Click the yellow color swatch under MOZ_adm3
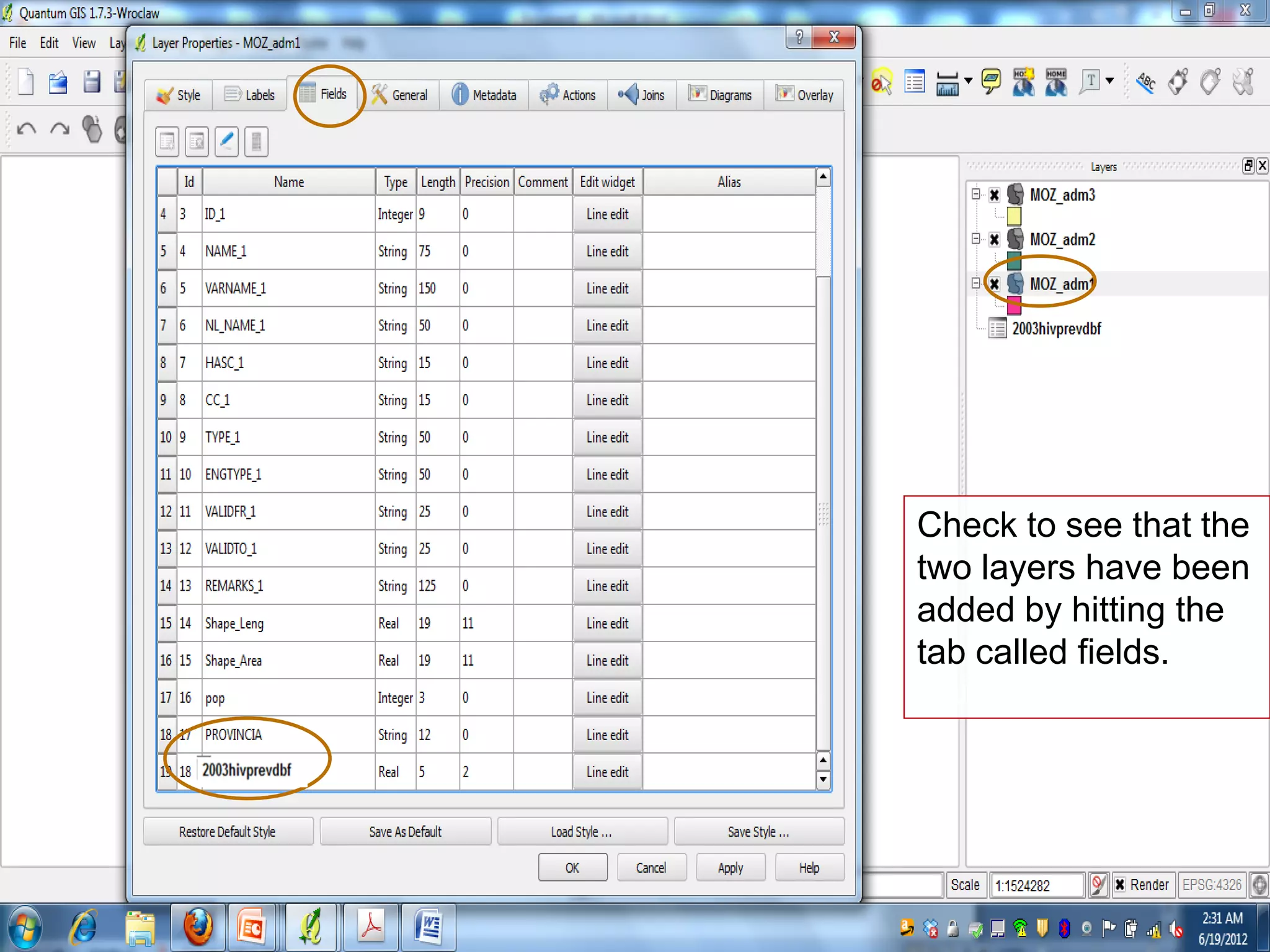The width and height of the screenshot is (1270, 952). [1015, 216]
